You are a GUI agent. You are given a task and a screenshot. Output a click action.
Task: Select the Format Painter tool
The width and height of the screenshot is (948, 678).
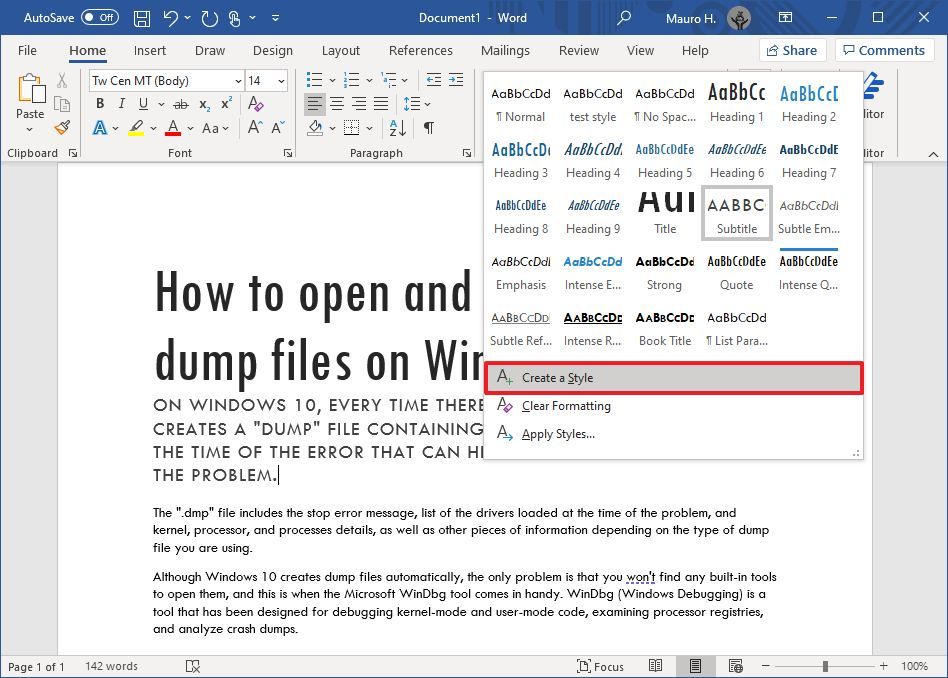point(60,128)
